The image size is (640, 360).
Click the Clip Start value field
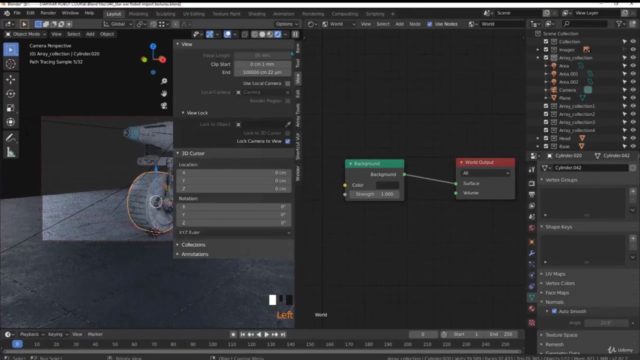tap(262, 64)
